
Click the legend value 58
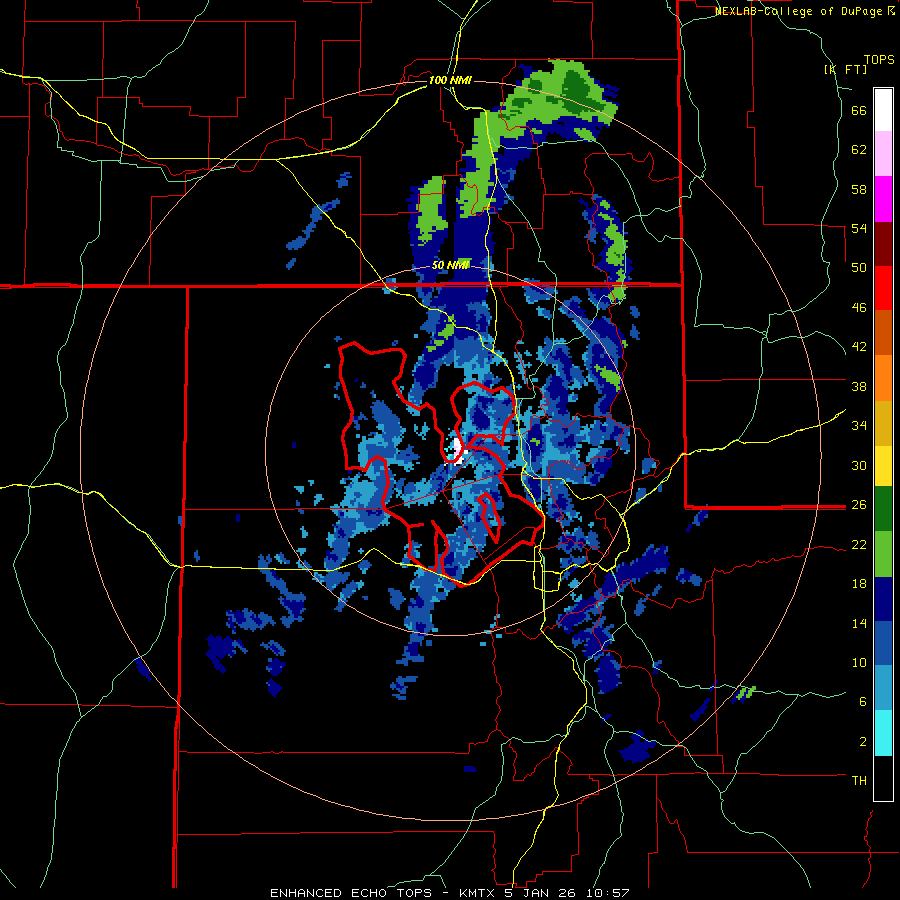coord(859,189)
